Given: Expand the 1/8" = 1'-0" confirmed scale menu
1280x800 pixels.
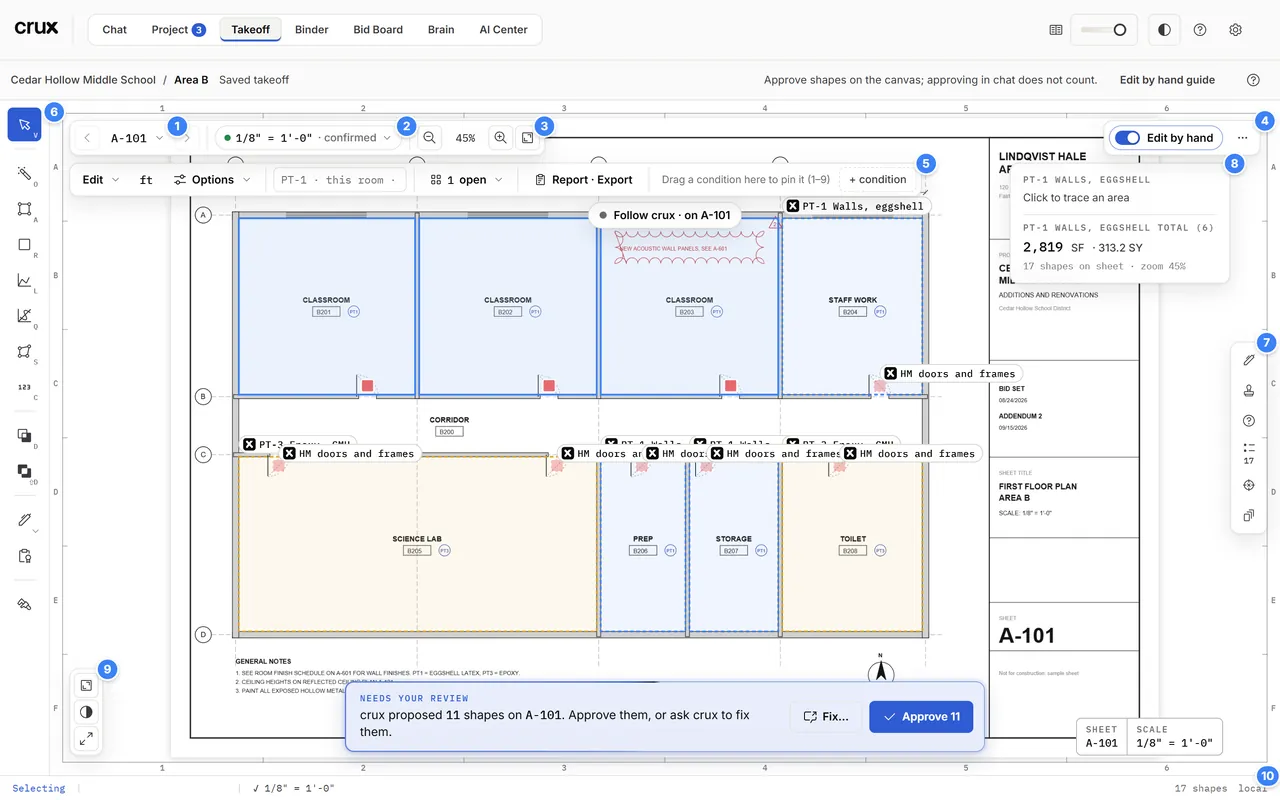Looking at the screenshot, I should pos(308,138).
